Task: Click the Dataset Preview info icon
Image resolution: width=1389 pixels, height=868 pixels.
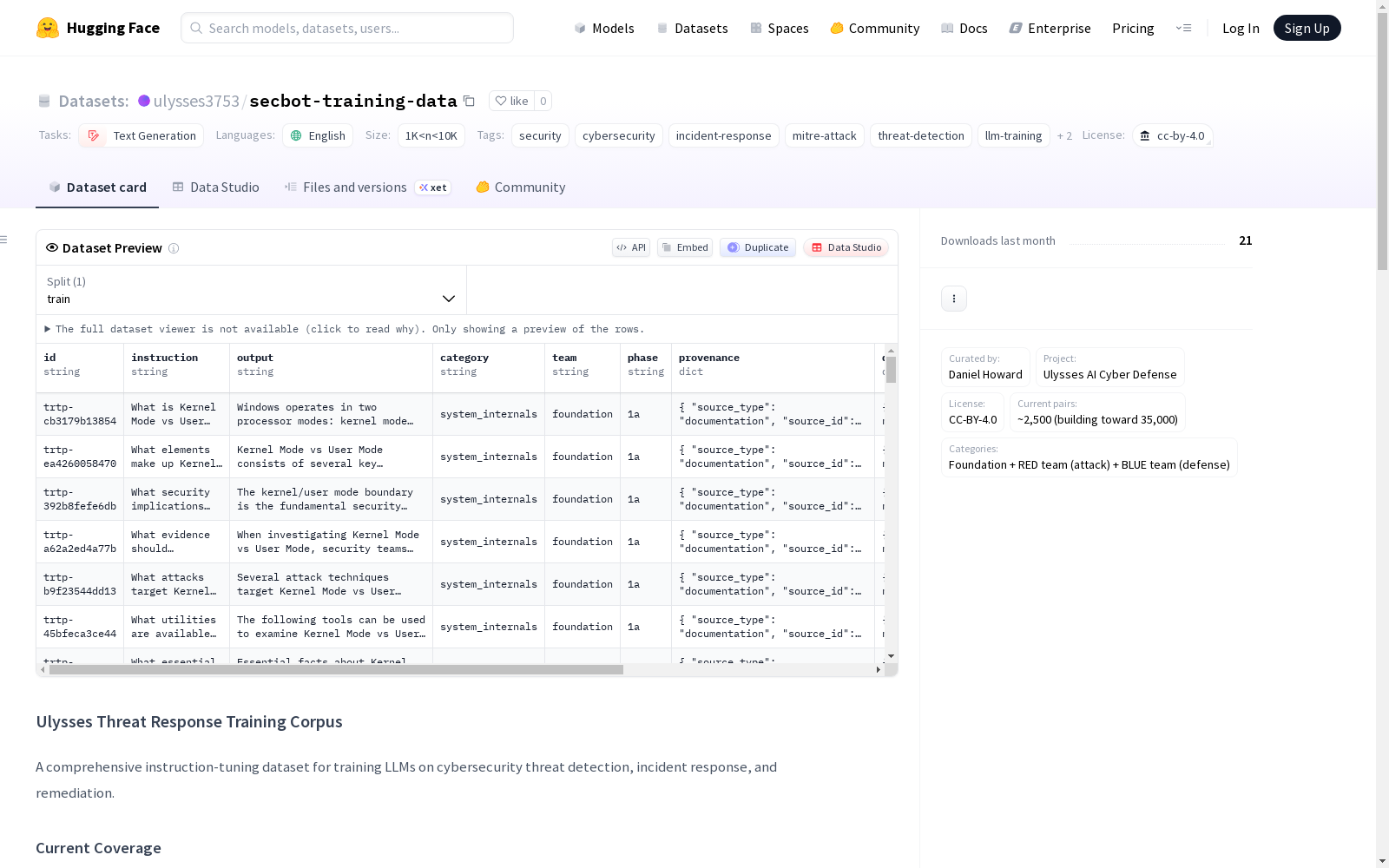Action: pyautogui.click(x=174, y=248)
